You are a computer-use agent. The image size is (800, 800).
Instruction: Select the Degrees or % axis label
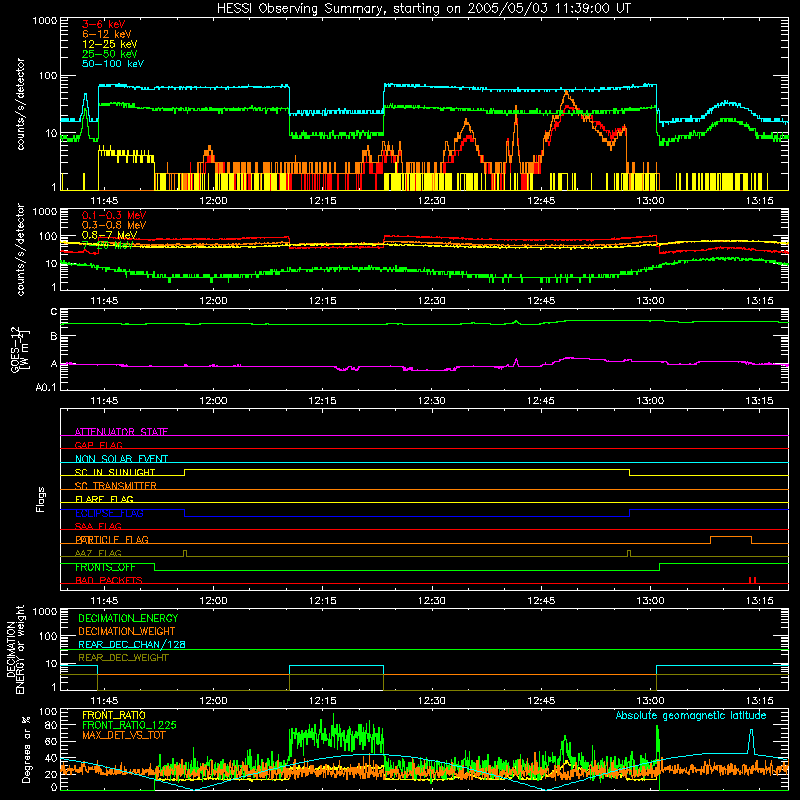25,749
